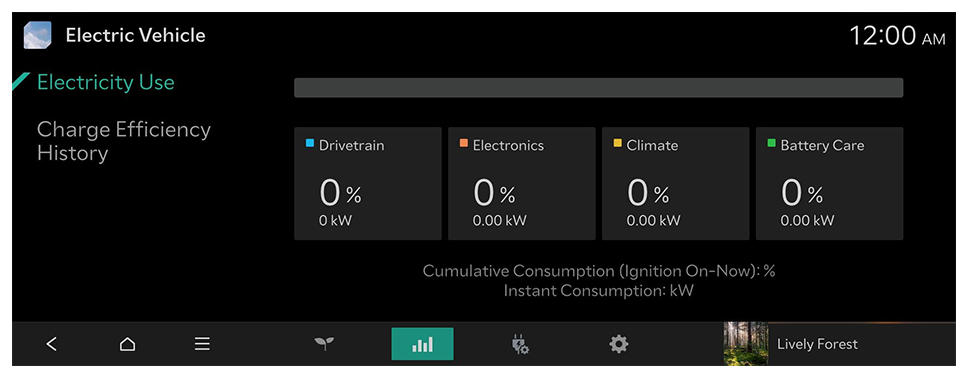Image resolution: width=968 pixels, height=378 pixels.
Task: Tap the Electronics consumption card
Action: 522,183
